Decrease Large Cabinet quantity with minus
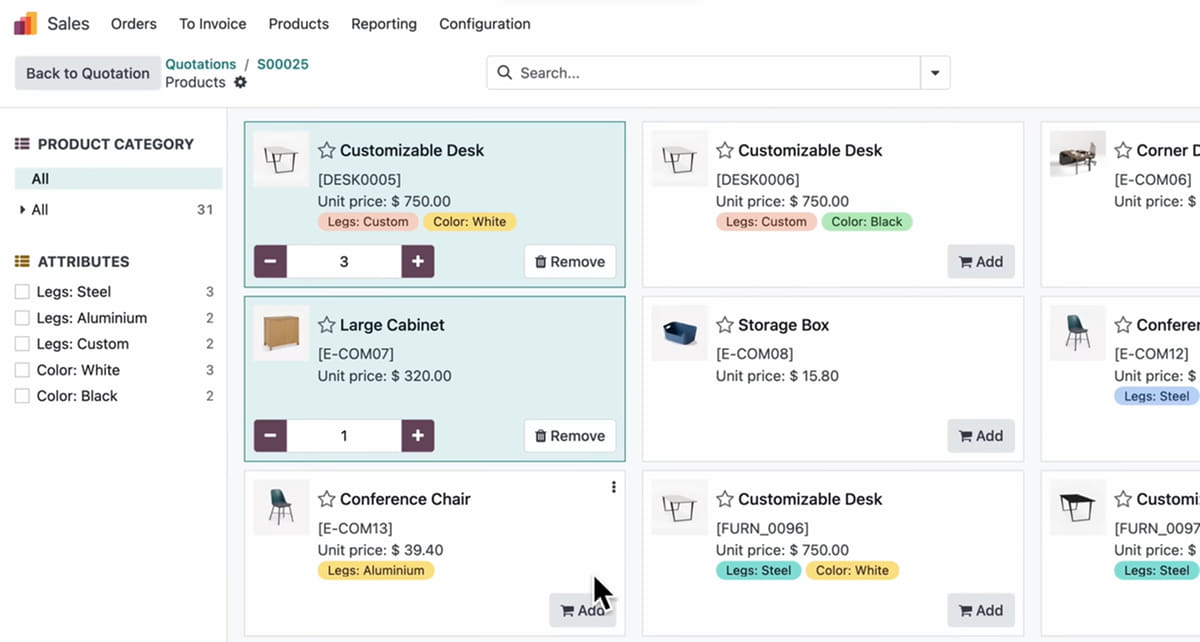This screenshot has height=642, width=1200. tap(271, 436)
